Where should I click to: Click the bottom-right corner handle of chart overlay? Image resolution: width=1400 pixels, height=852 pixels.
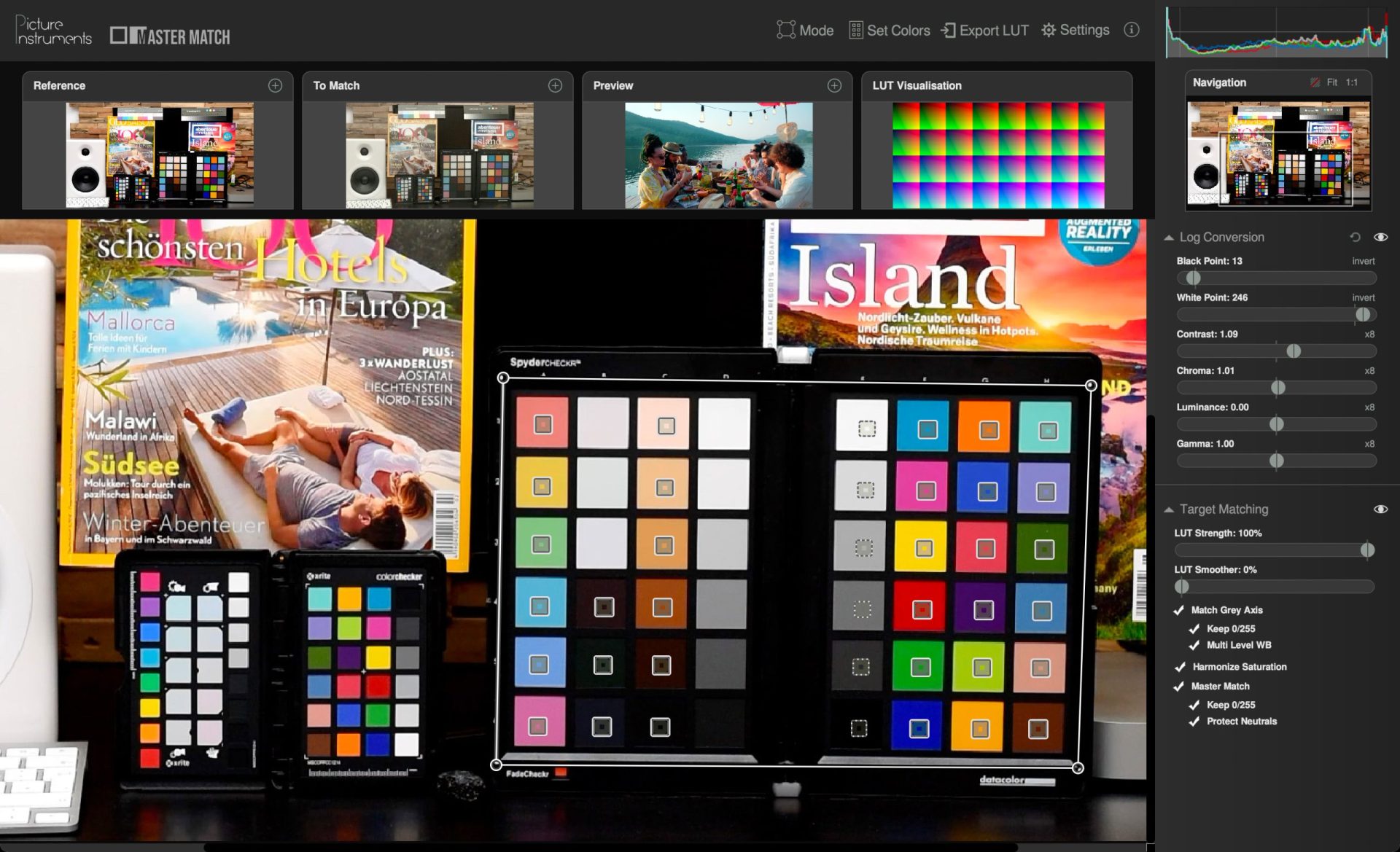[1078, 767]
